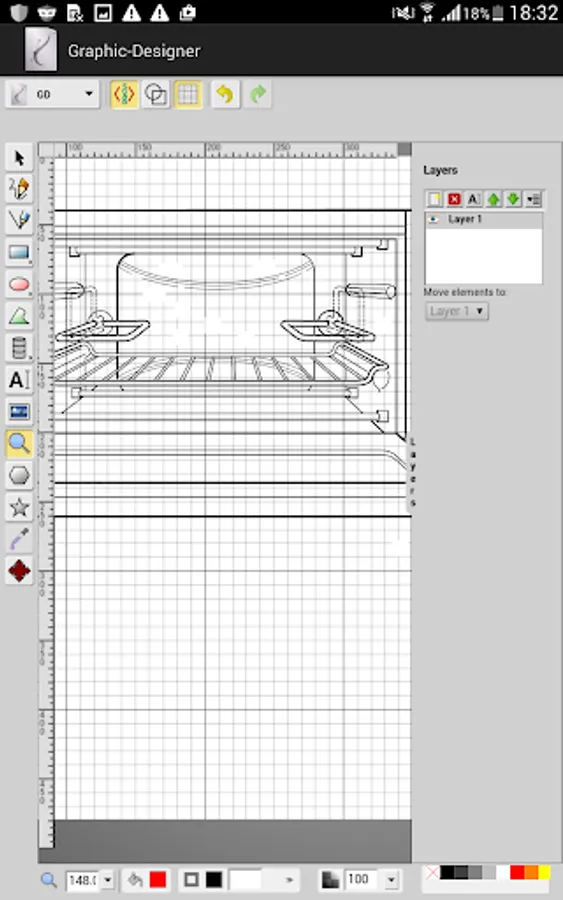Pick the red ellipse tool
The width and height of the screenshot is (563, 900).
(19, 285)
